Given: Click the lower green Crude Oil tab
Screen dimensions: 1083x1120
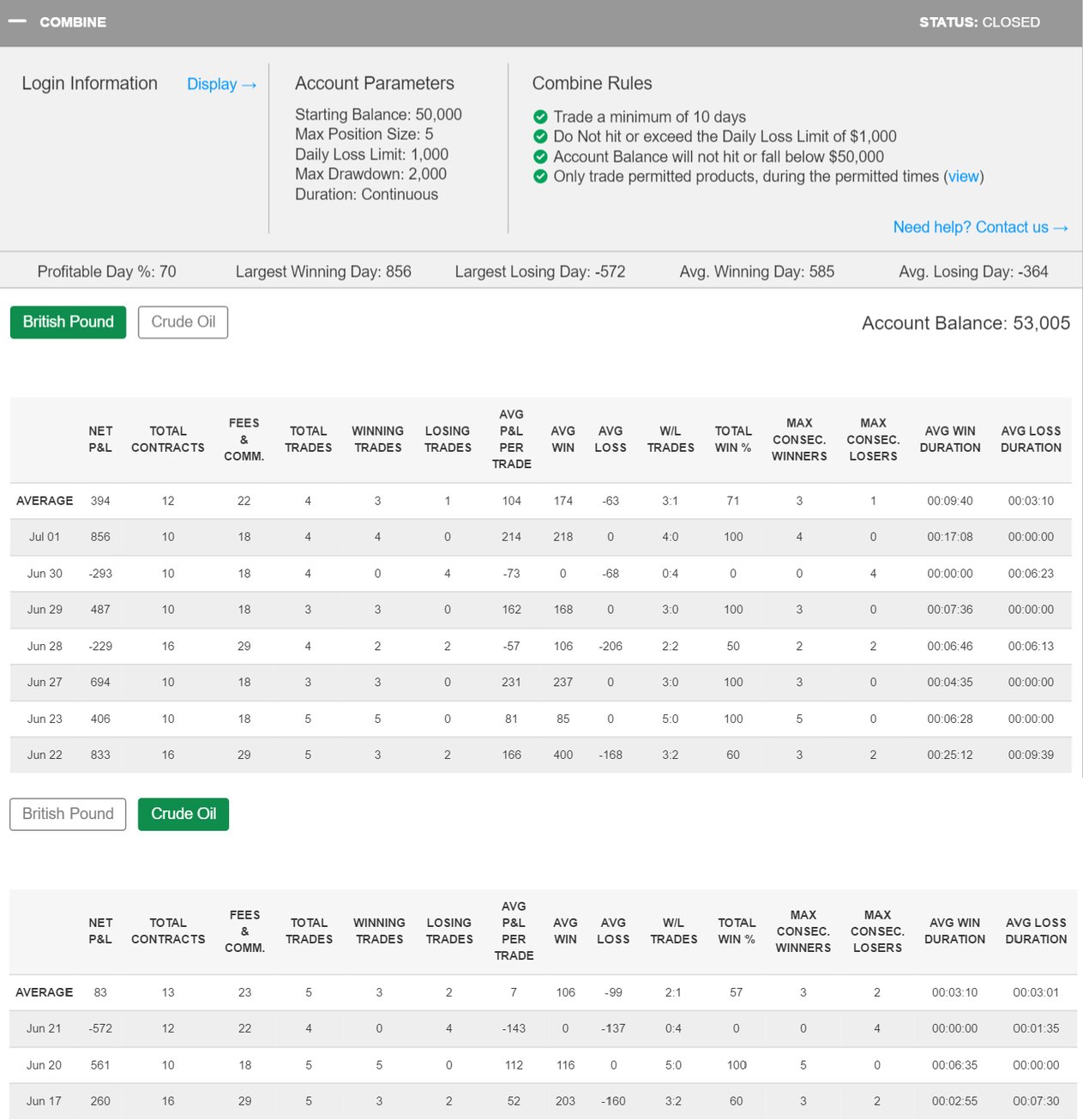Looking at the screenshot, I should click(183, 814).
